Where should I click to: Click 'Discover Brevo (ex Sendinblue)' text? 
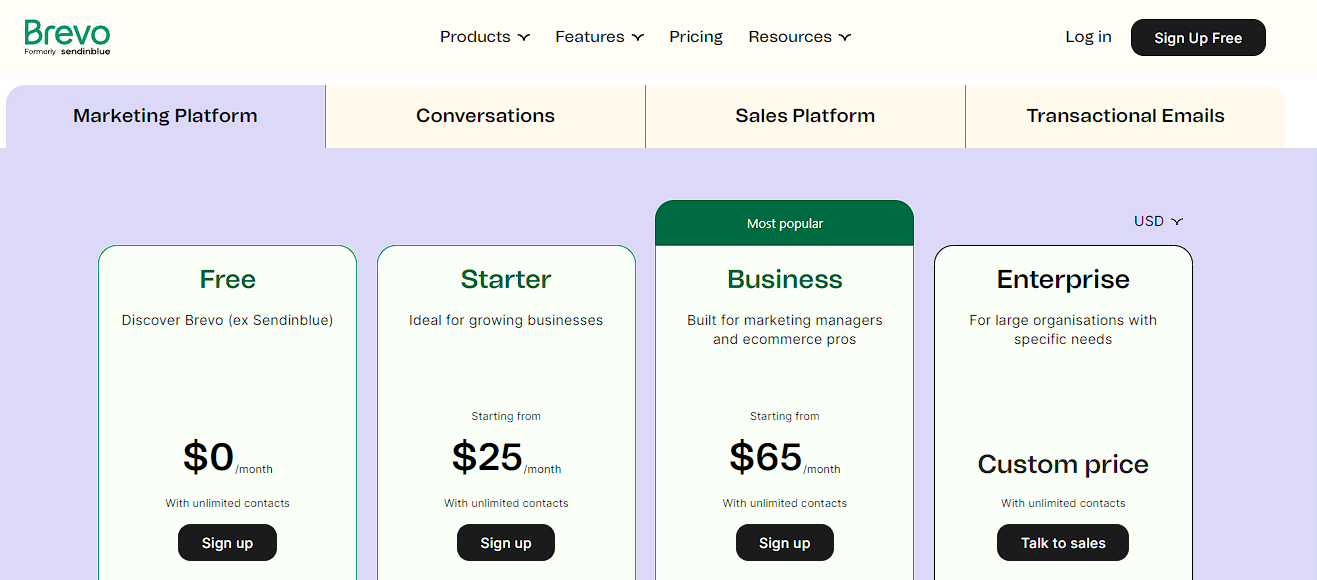point(227,321)
